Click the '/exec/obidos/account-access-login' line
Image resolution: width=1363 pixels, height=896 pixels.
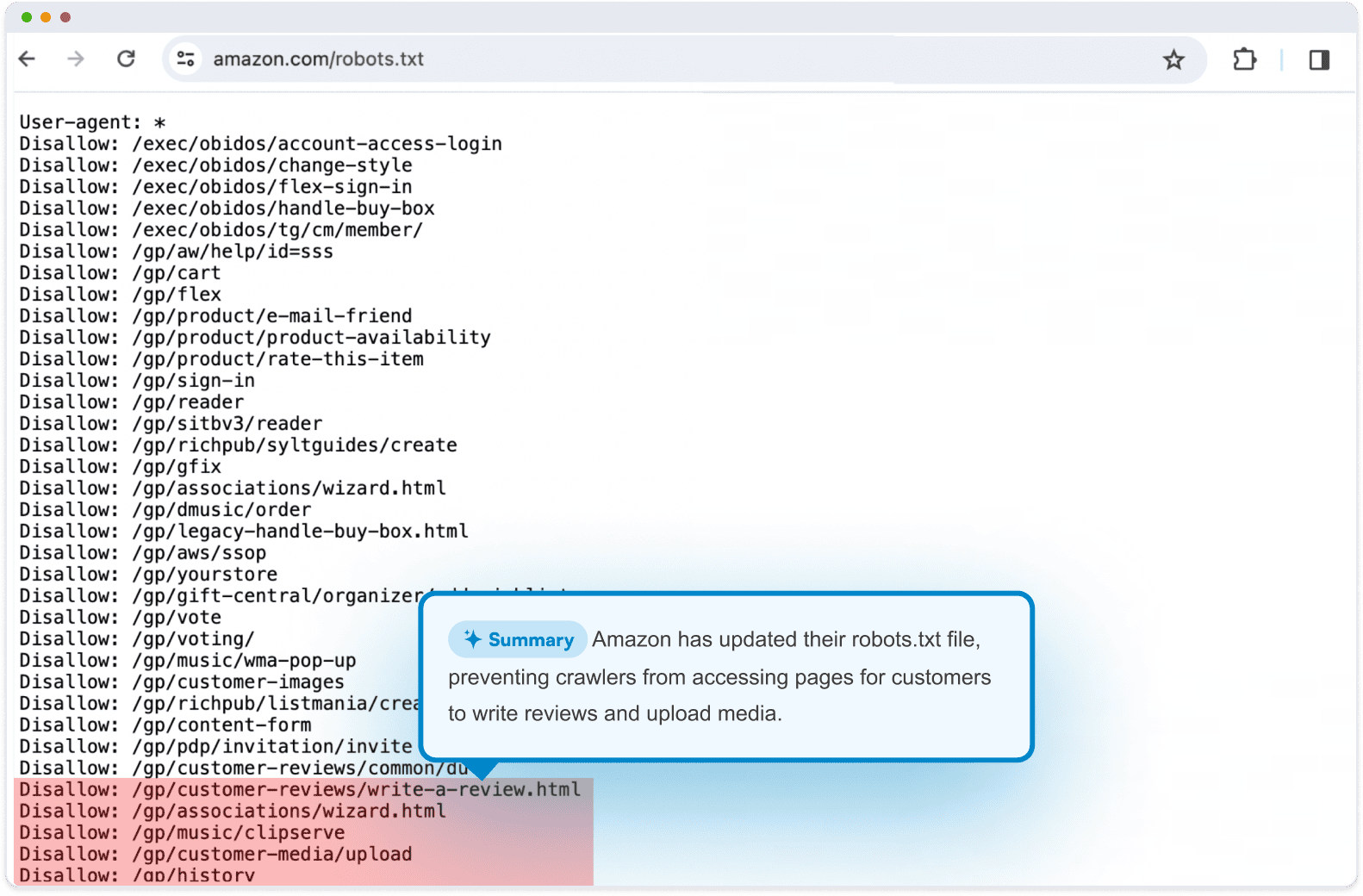(261, 144)
